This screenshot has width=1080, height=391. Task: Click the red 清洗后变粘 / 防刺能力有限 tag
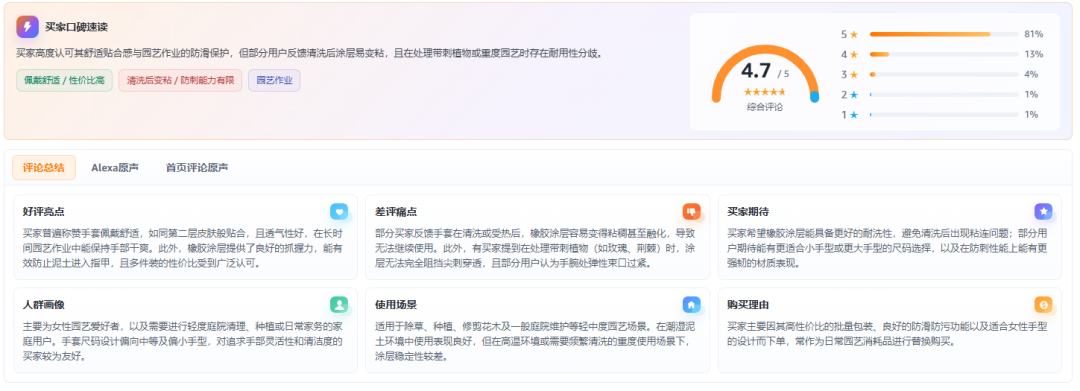pyautogui.click(x=180, y=81)
